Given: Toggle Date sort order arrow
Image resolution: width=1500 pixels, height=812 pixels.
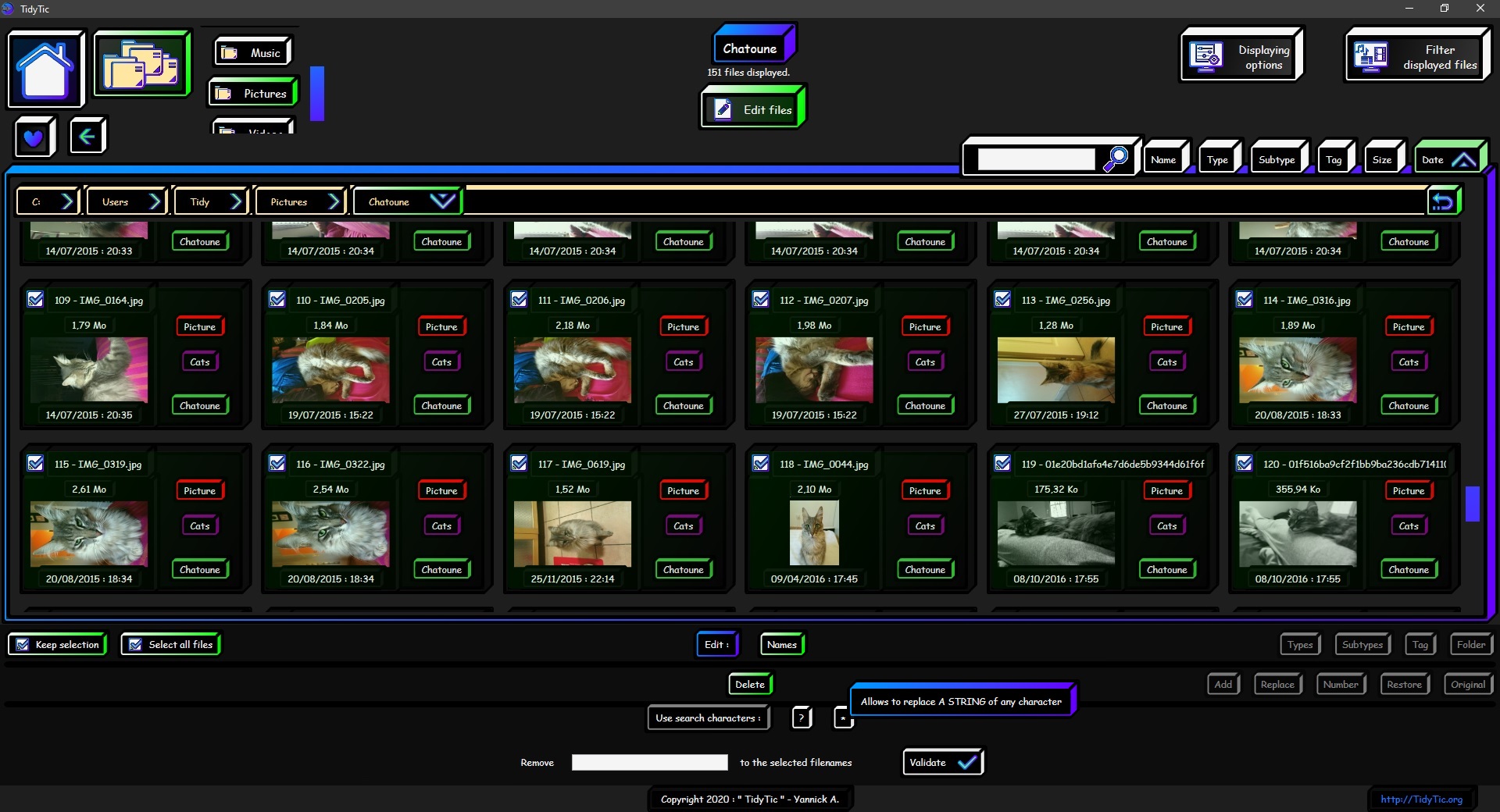Looking at the screenshot, I should pyautogui.click(x=1463, y=160).
